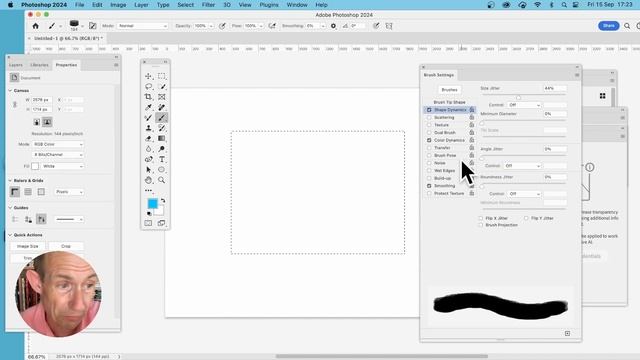
Task: Select the Eraser tool
Action: pos(148,138)
